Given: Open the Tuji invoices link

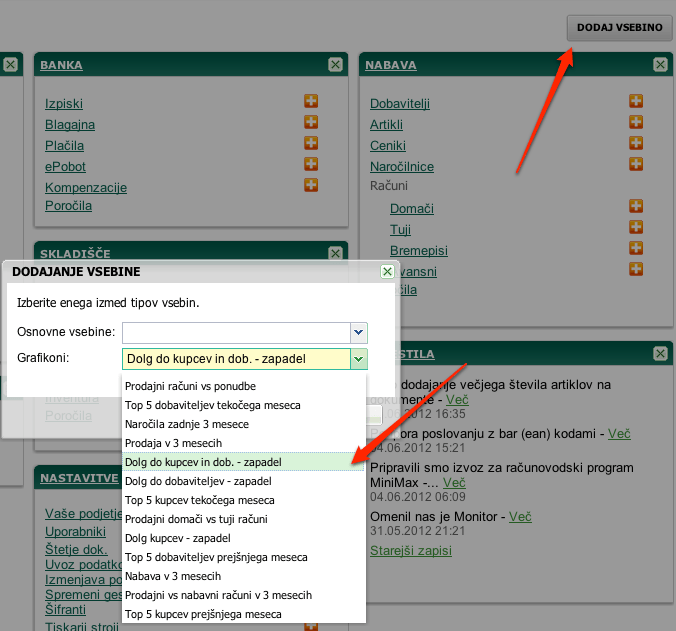Looking at the screenshot, I should [400, 230].
